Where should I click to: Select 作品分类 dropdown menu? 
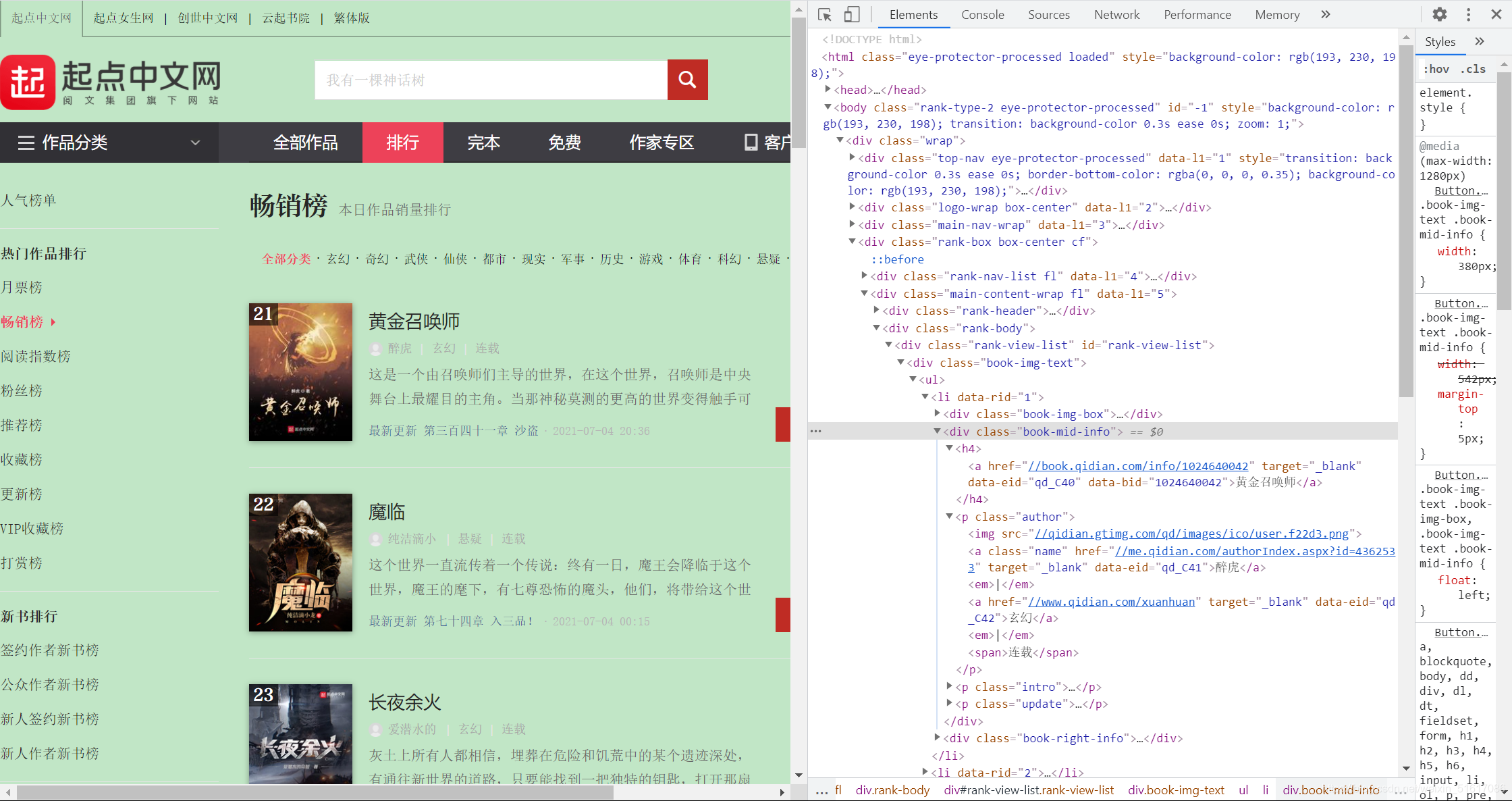(x=107, y=142)
